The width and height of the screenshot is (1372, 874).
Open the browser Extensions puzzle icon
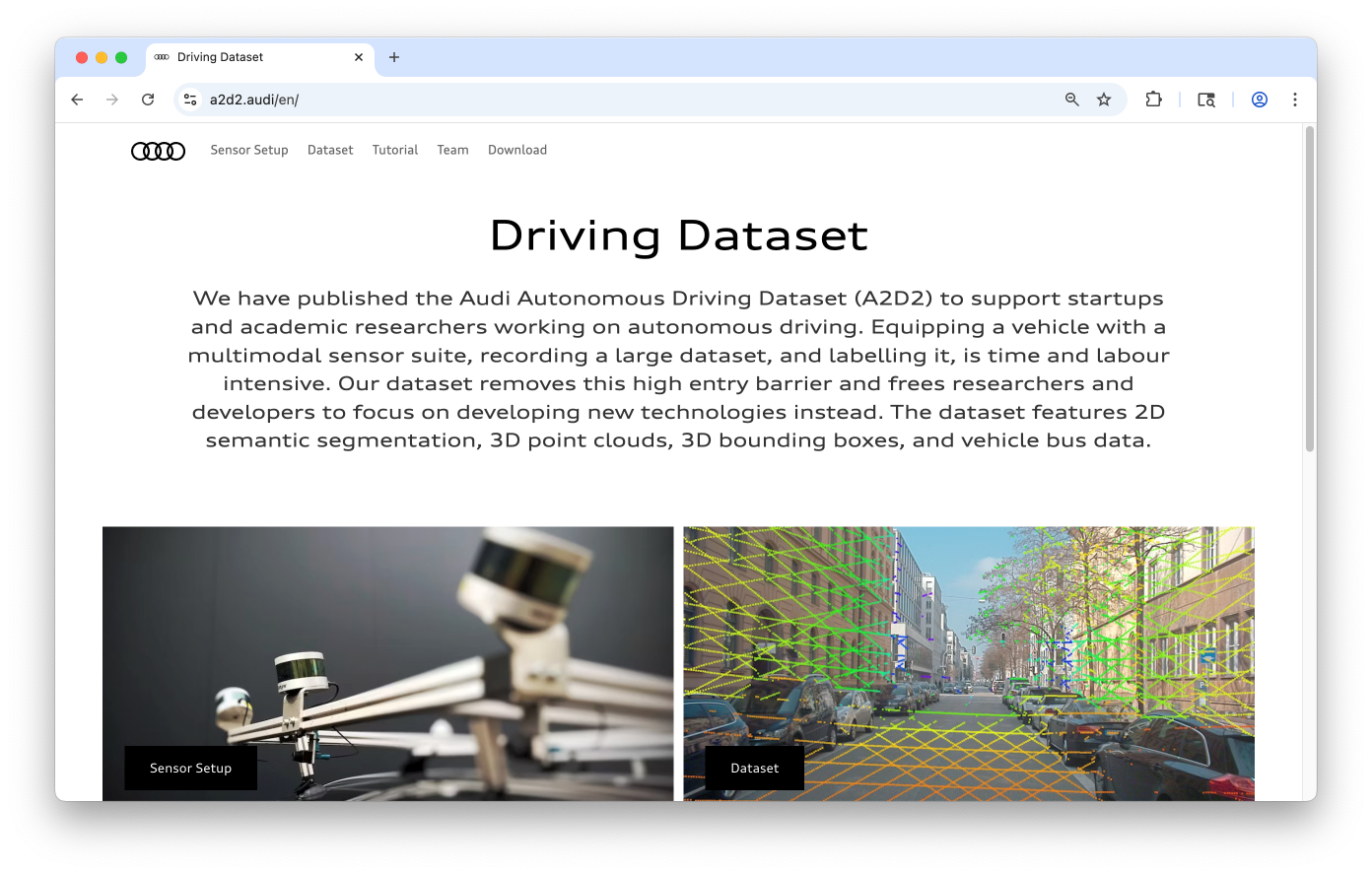pos(1153,100)
